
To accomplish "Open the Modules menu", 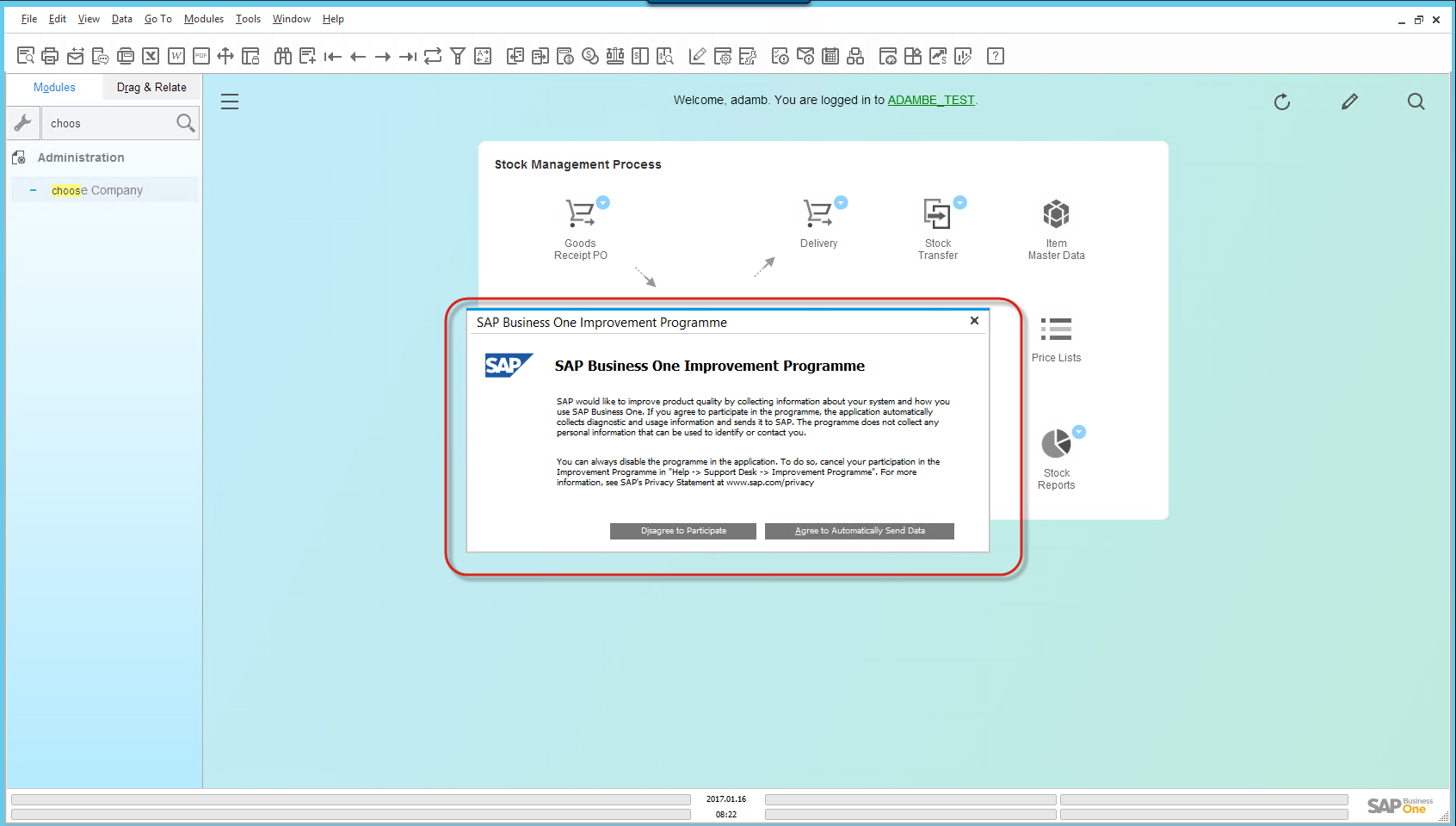I will tap(203, 19).
